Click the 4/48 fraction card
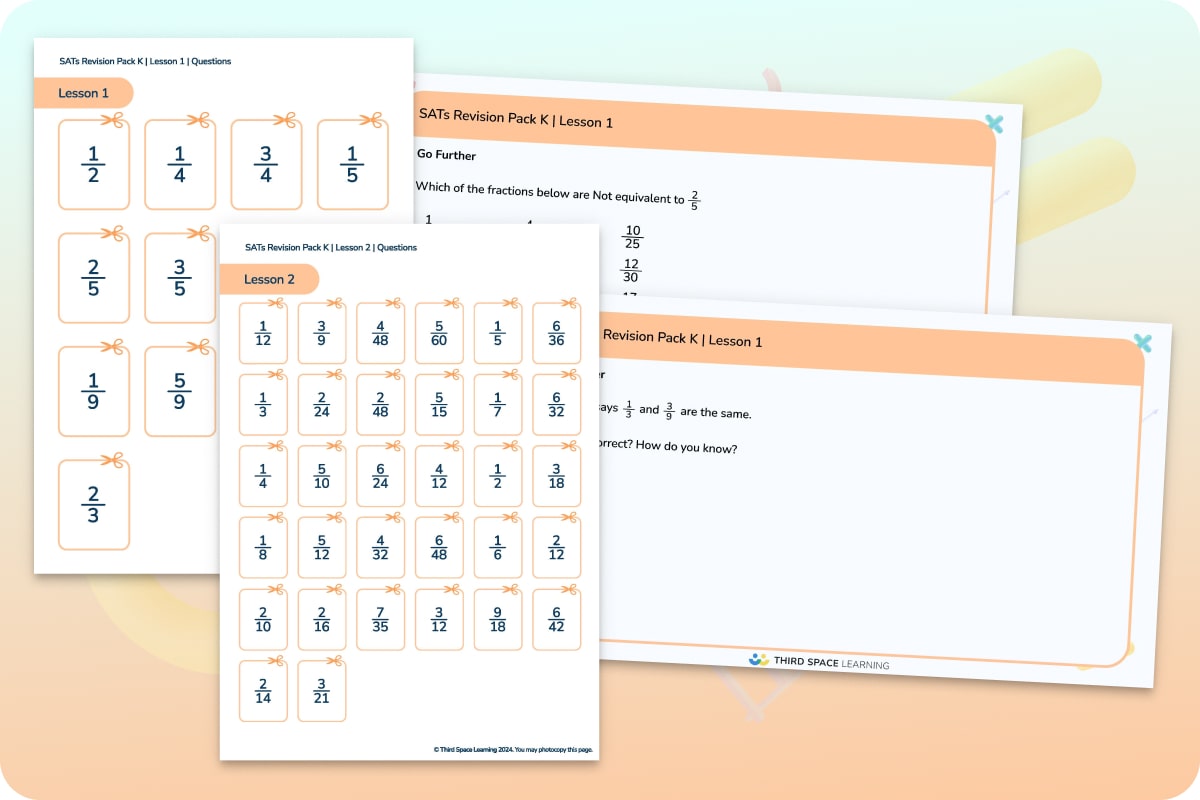Viewport: 1200px width, 800px height. tap(380, 333)
